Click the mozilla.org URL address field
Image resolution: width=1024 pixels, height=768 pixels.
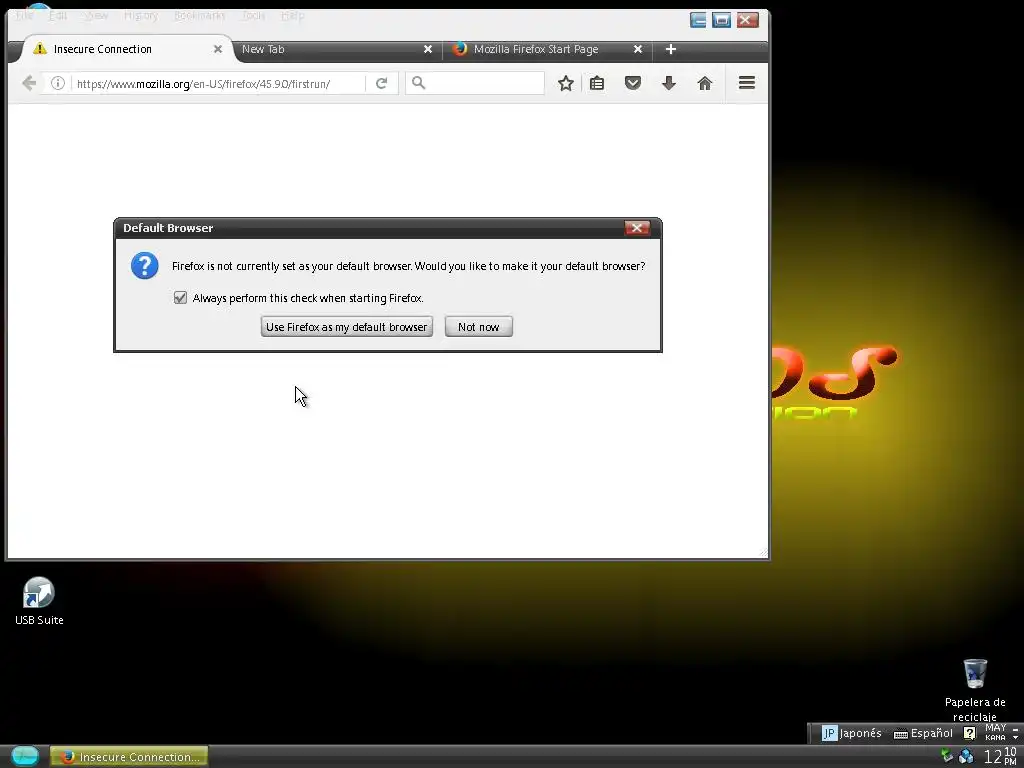pyautogui.click(x=218, y=84)
